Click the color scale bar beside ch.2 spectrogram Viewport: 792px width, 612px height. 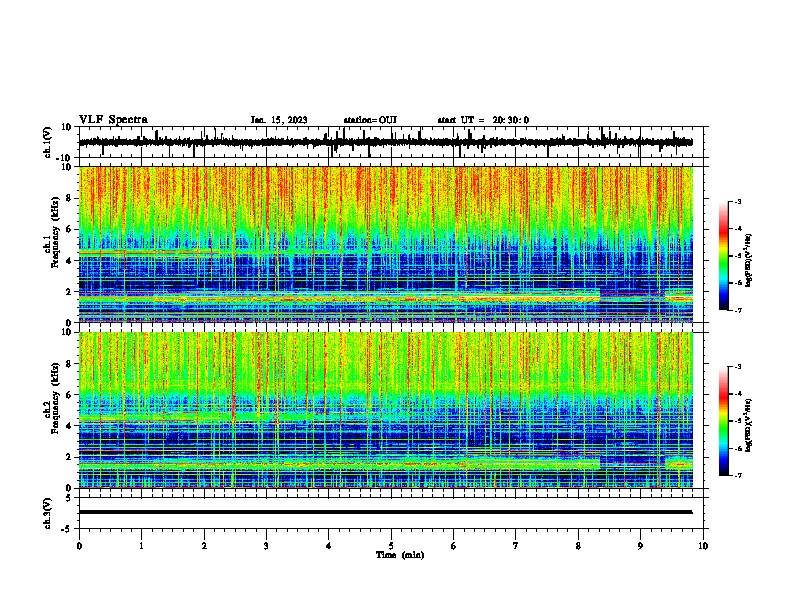click(724, 421)
